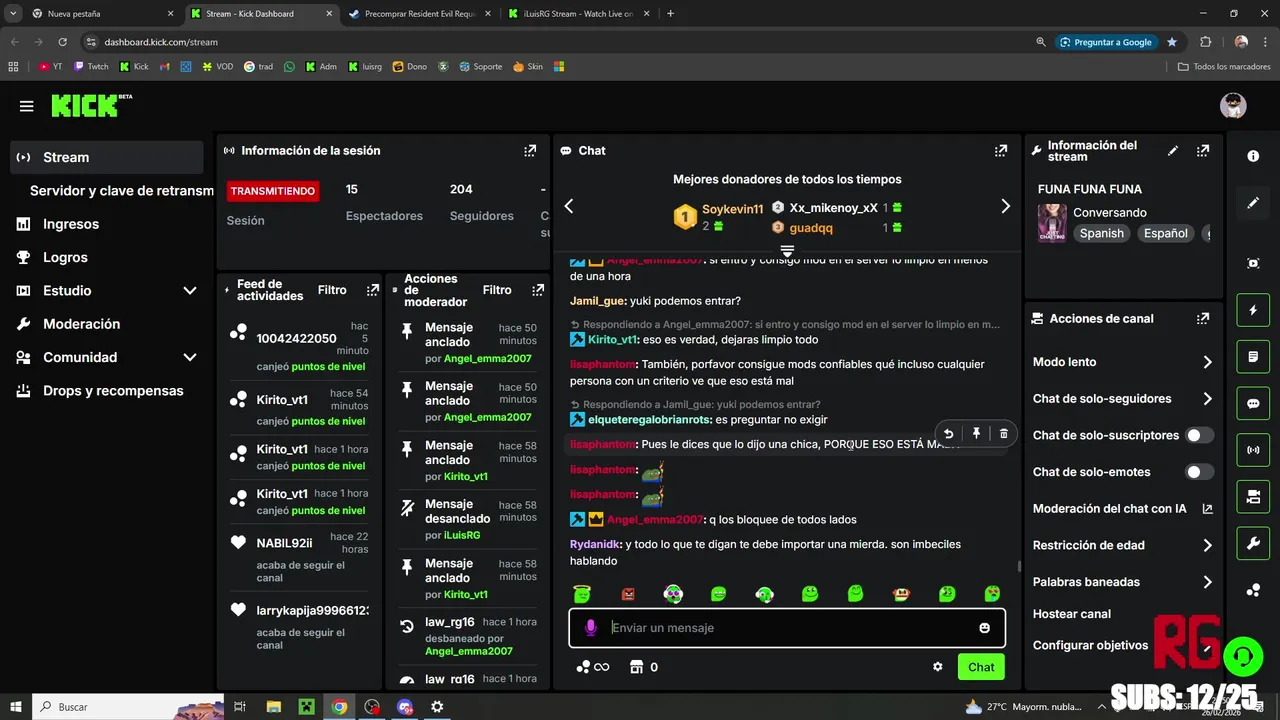Pin the hovered lisaphantom message
This screenshot has height=720, width=1280.
coord(976,434)
